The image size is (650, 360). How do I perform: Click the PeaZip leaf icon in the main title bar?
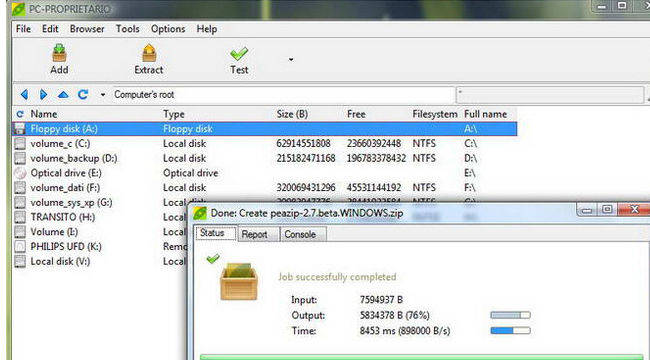(x=19, y=9)
